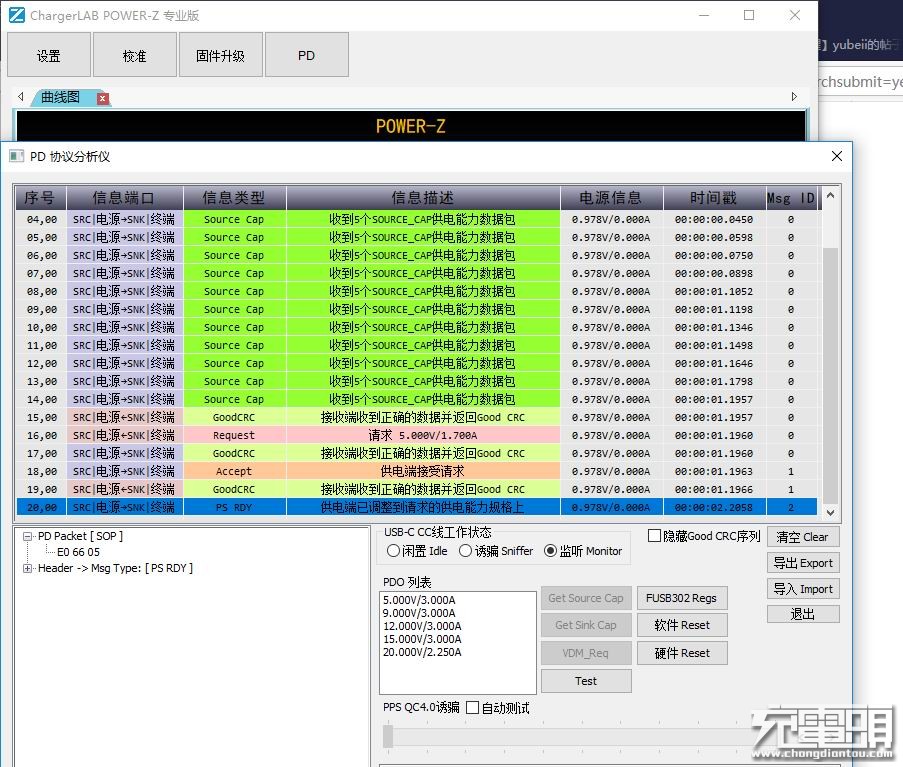
Task: Select the GoodCRC row numbered 17,00
Action: point(416,453)
